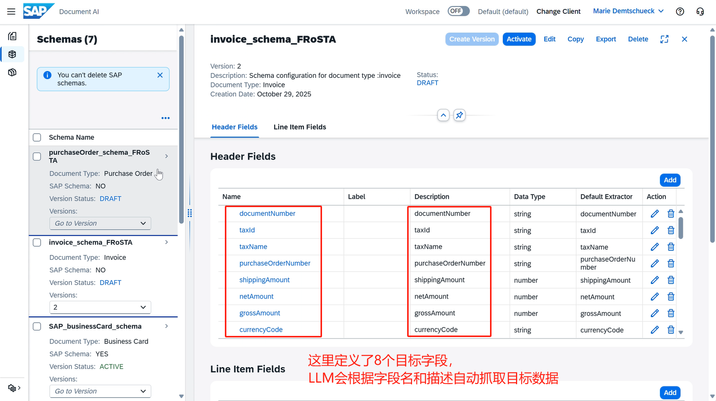
Task: Click the Edit schema button
Action: click(549, 39)
